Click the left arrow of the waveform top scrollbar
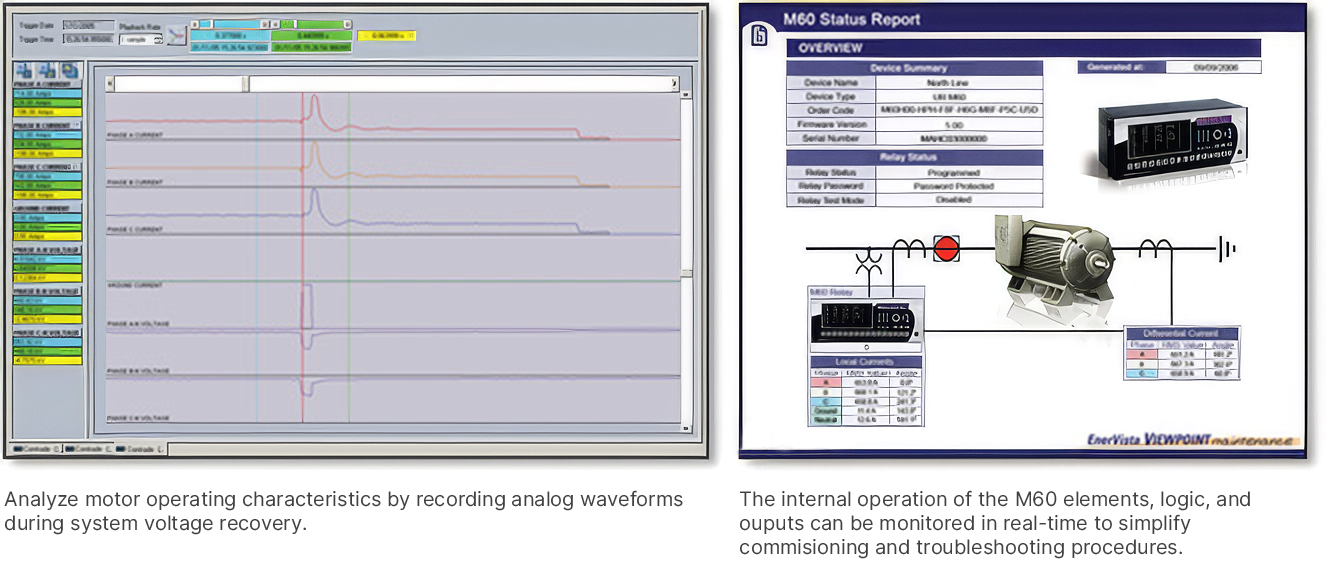Viewport: 1326px width, 584px height. (x=110, y=84)
